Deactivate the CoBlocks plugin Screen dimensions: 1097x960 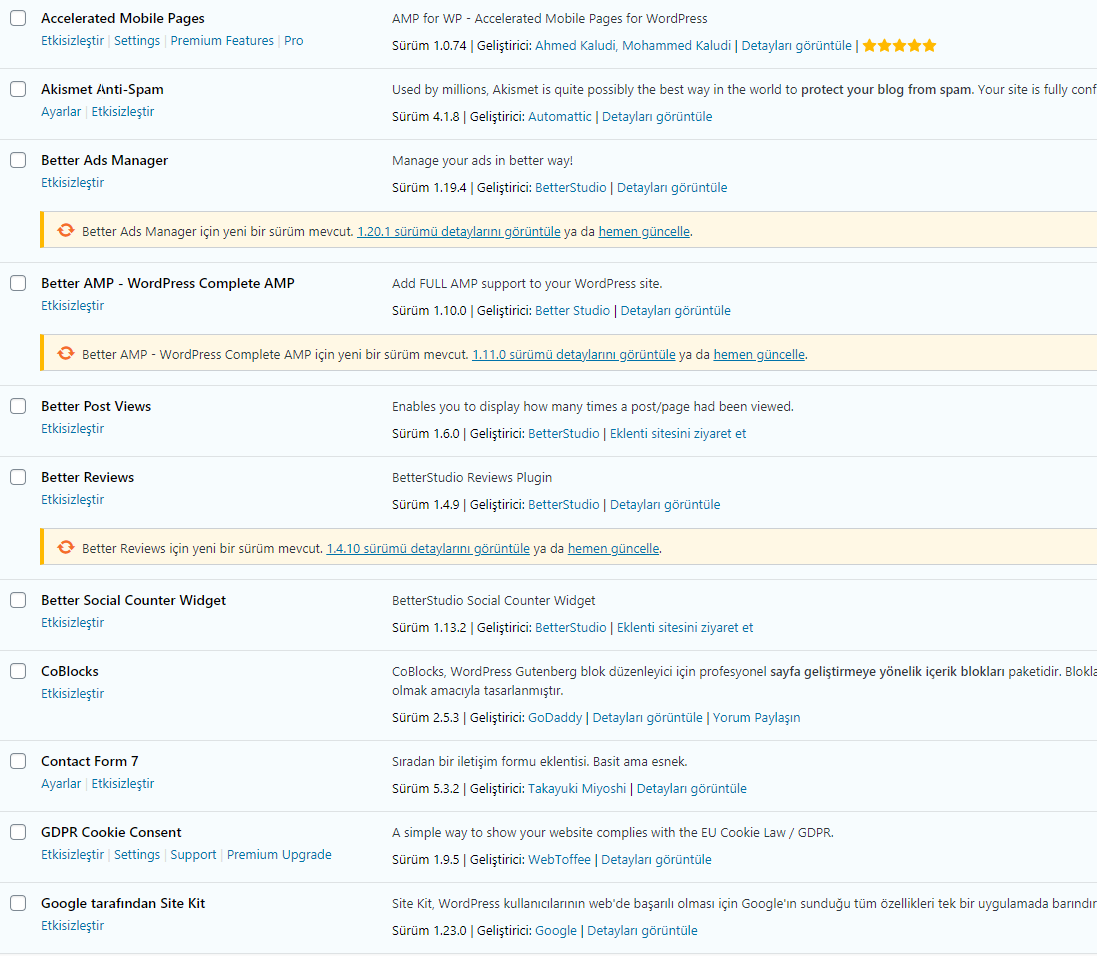(72, 693)
